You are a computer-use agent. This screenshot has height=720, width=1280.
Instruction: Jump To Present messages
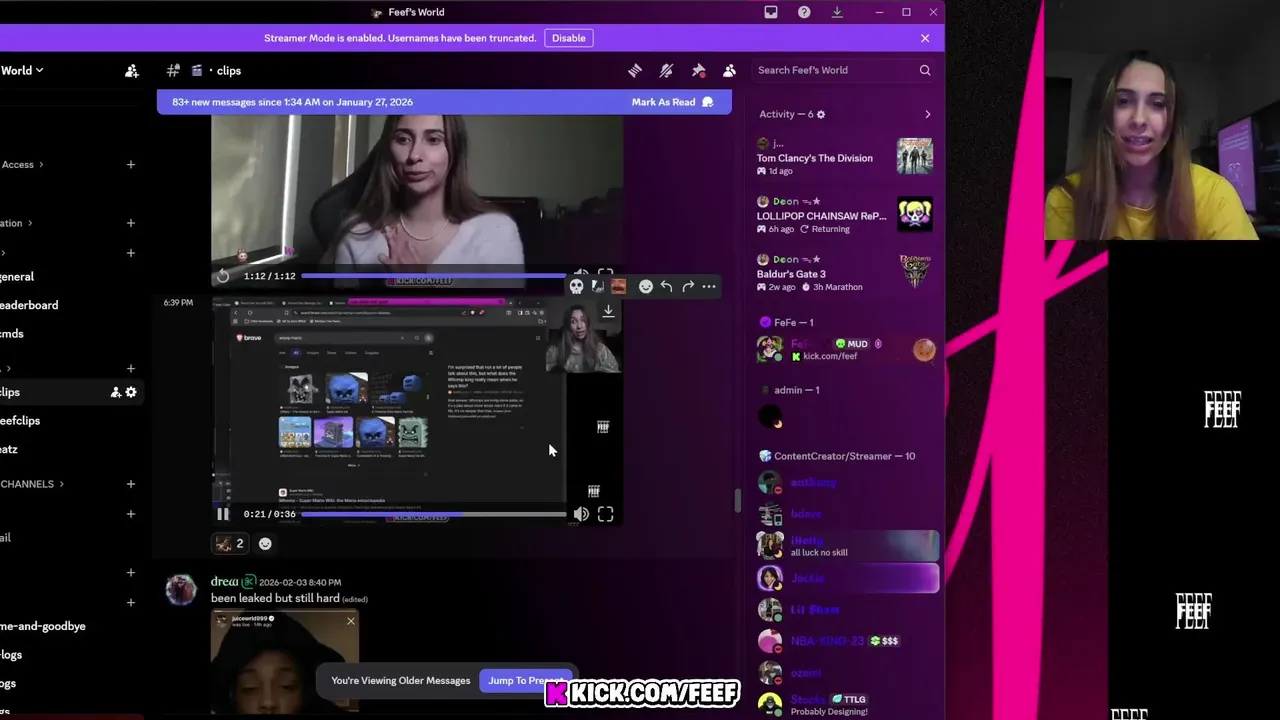pos(527,681)
